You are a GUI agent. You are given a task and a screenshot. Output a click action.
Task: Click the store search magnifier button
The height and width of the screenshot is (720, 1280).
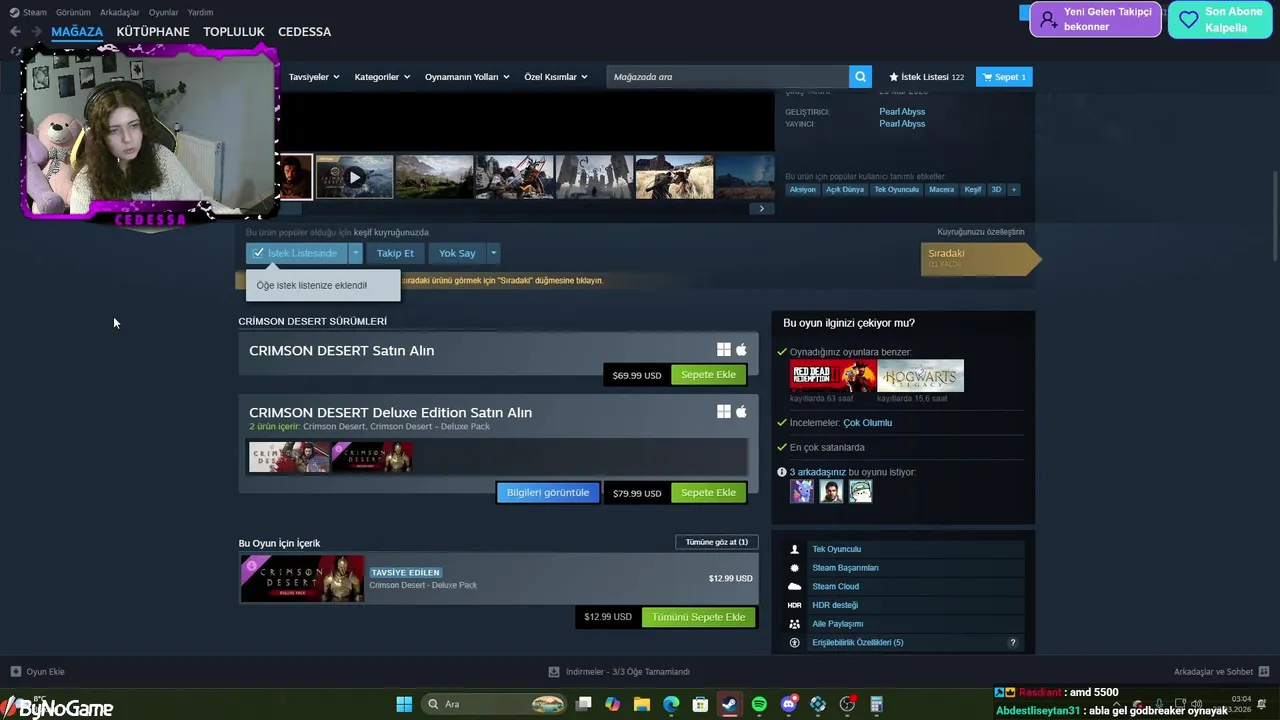(860, 77)
